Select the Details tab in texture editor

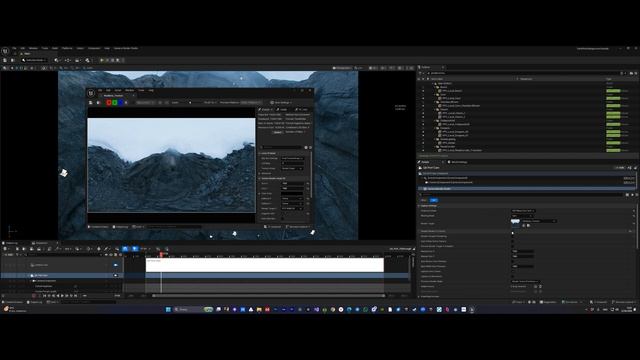pyautogui.click(x=265, y=109)
